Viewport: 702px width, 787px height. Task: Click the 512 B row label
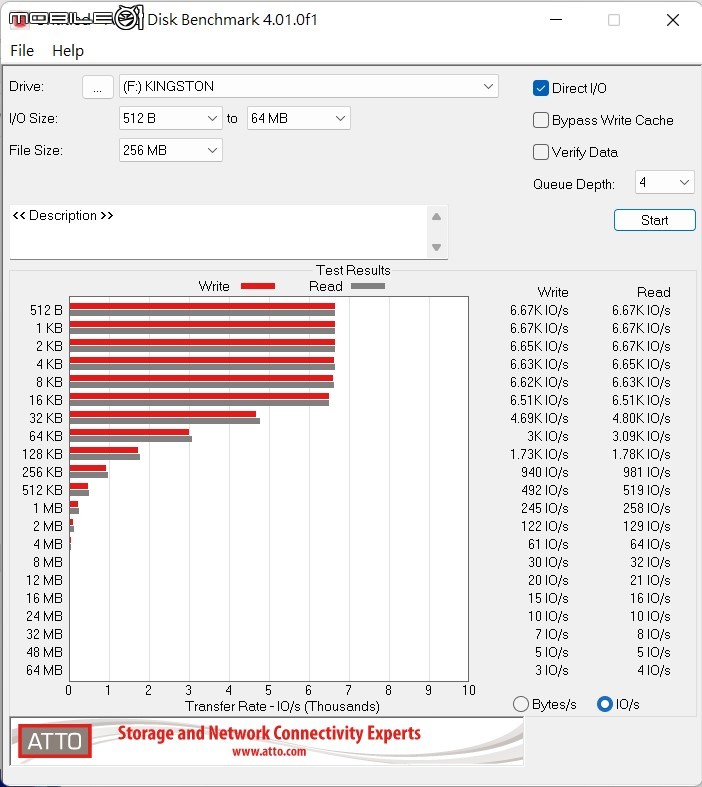46,310
